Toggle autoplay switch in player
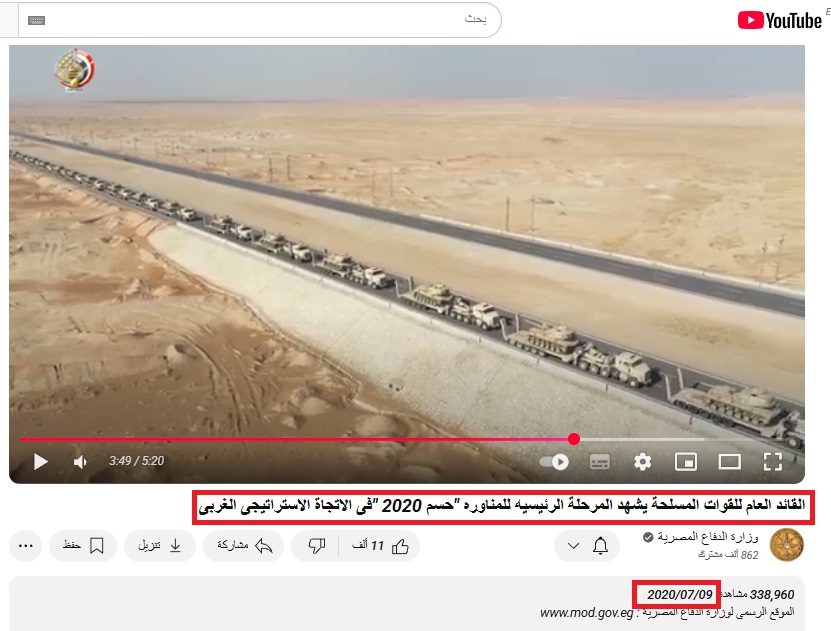Screen dimensions: 831x631 point(554,461)
